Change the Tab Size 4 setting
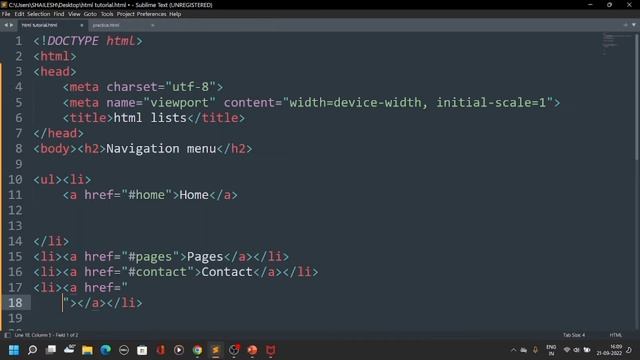 (574, 335)
